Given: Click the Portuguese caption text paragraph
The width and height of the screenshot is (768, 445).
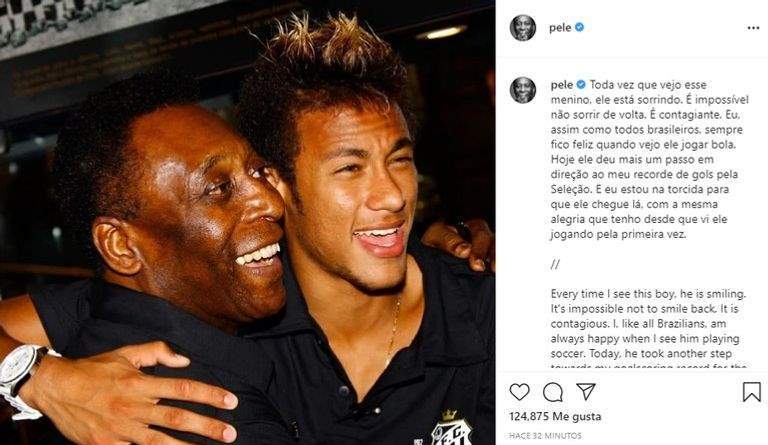Looking at the screenshot, I should [x=649, y=160].
